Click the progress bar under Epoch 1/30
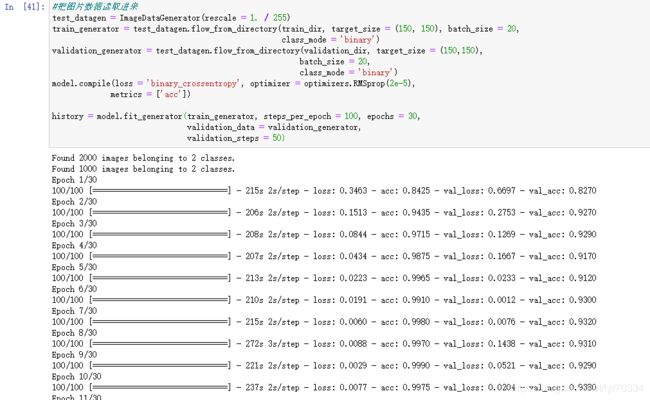This screenshot has width=650, height=400. click(x=160, y=191)
